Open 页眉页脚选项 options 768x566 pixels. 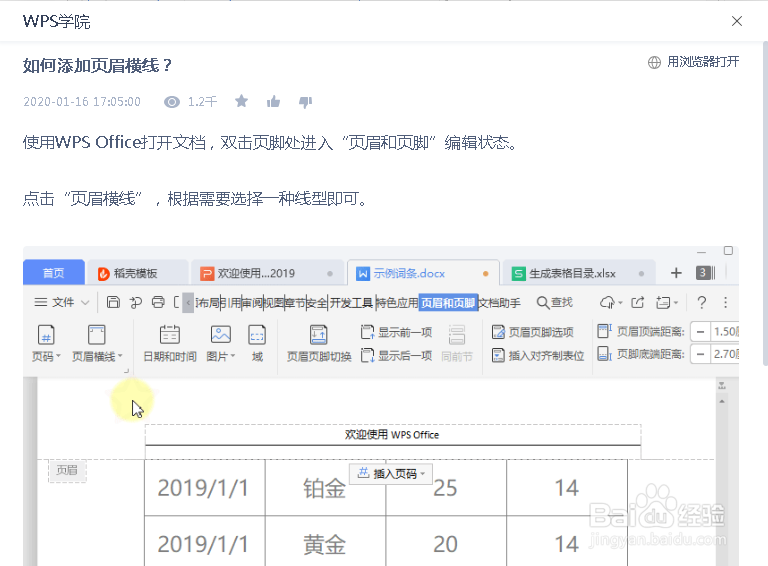click(x=533, y=332)
